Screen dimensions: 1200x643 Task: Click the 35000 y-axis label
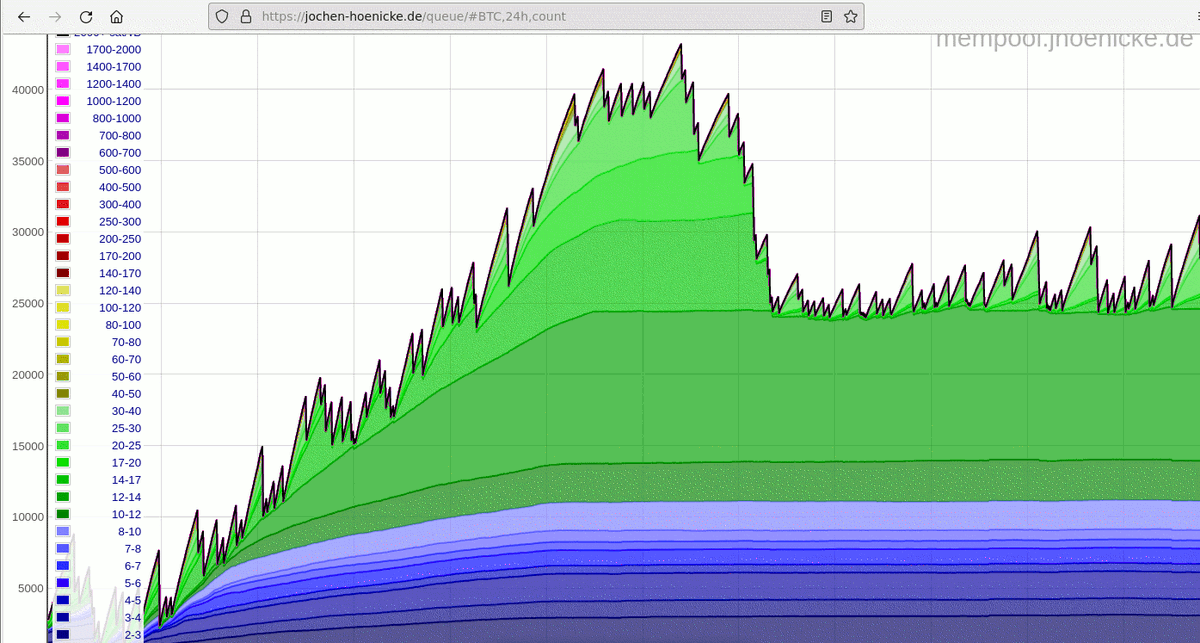[28, 160]
